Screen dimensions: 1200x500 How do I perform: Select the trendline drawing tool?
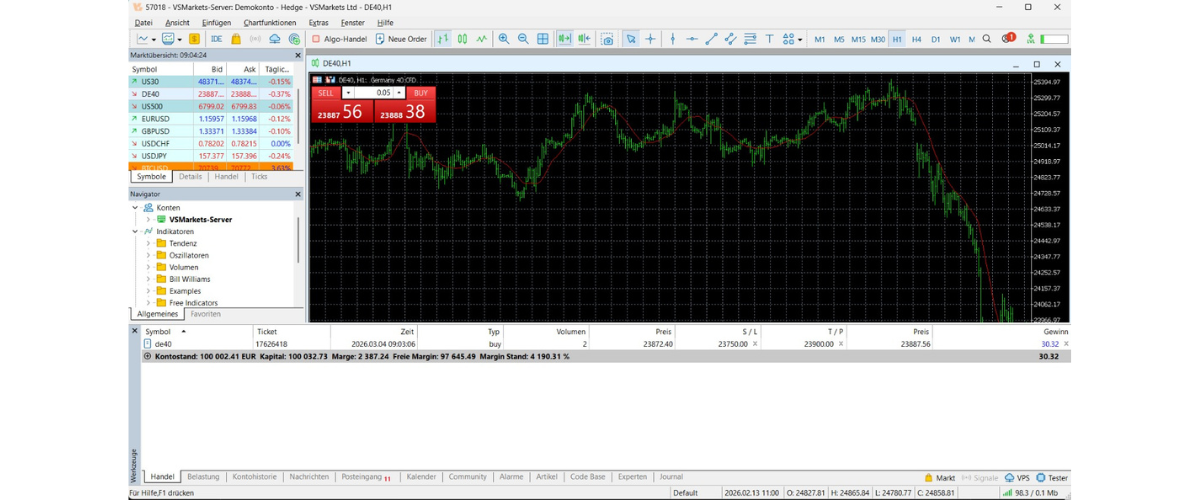711,39
